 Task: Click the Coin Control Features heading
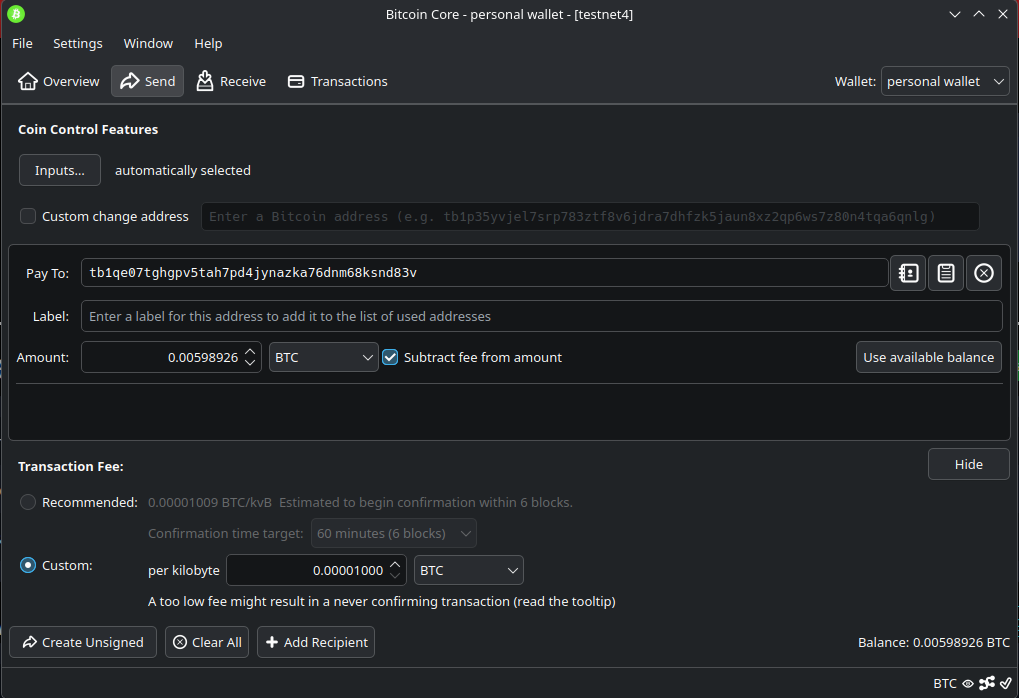click(x=88, y=129)
